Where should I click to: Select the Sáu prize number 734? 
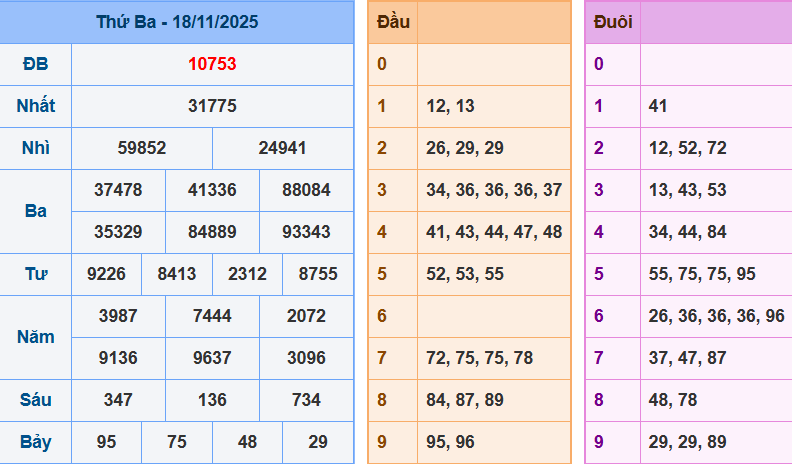(x=306, y=400)
